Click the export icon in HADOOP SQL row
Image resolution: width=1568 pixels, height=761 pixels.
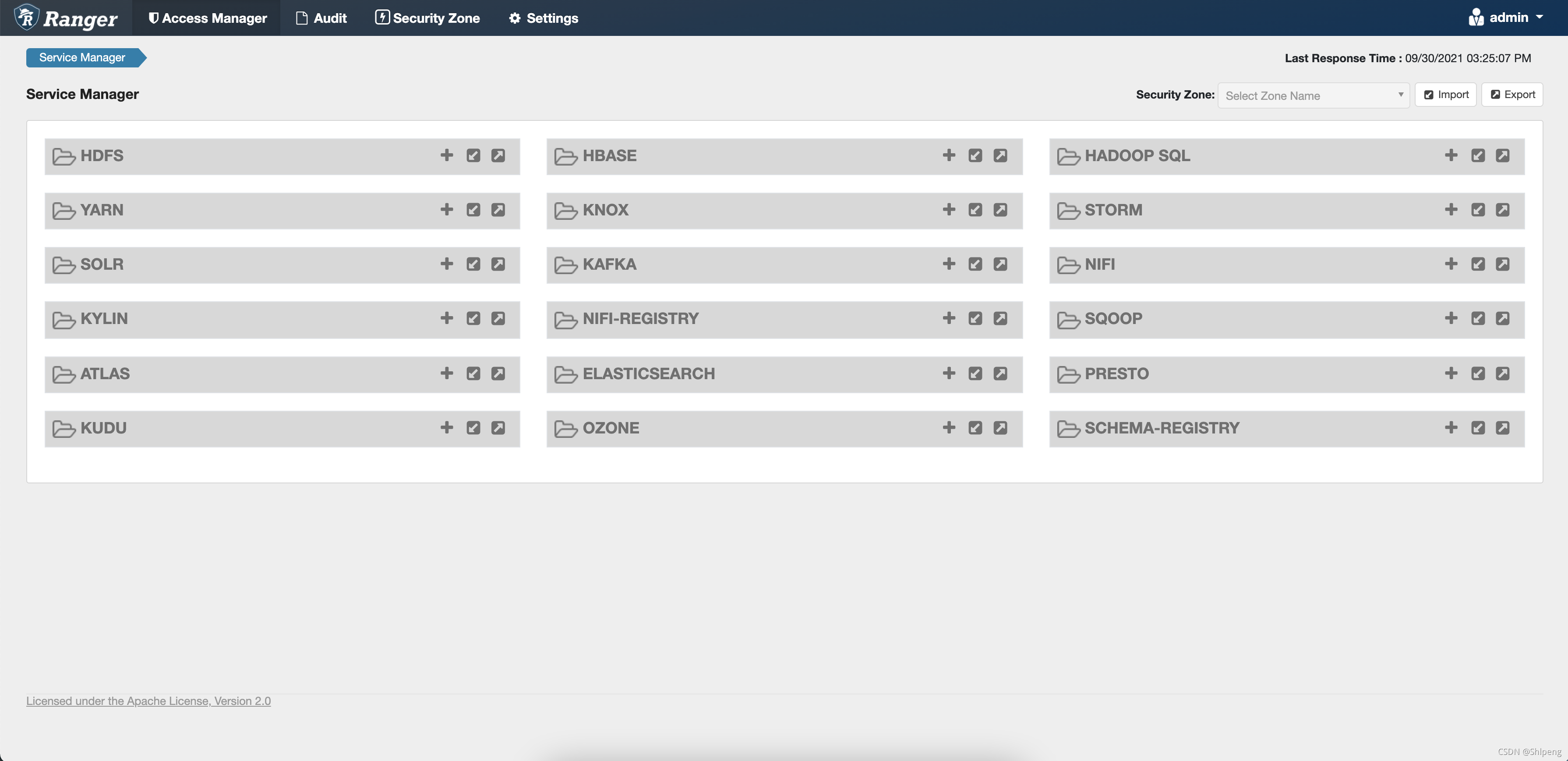click(1502, 156)
